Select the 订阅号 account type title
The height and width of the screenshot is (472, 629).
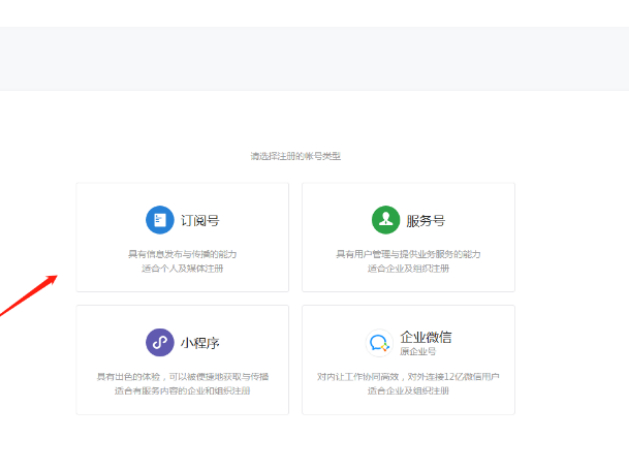click(200, 221)
